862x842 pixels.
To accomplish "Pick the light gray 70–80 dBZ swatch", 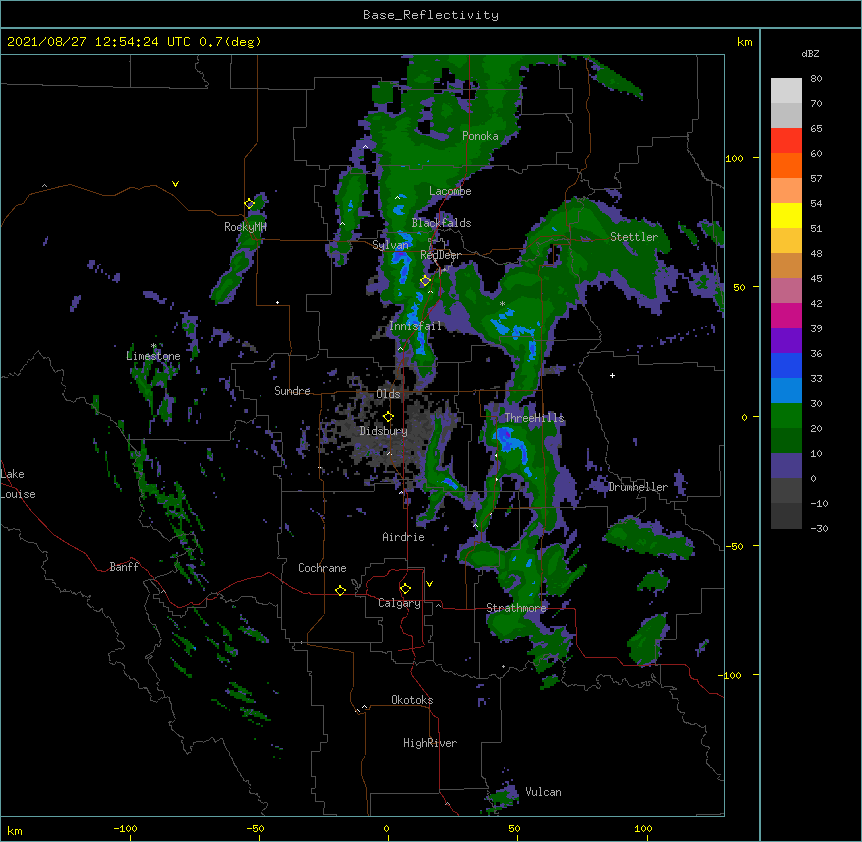I will click(786, 91).
